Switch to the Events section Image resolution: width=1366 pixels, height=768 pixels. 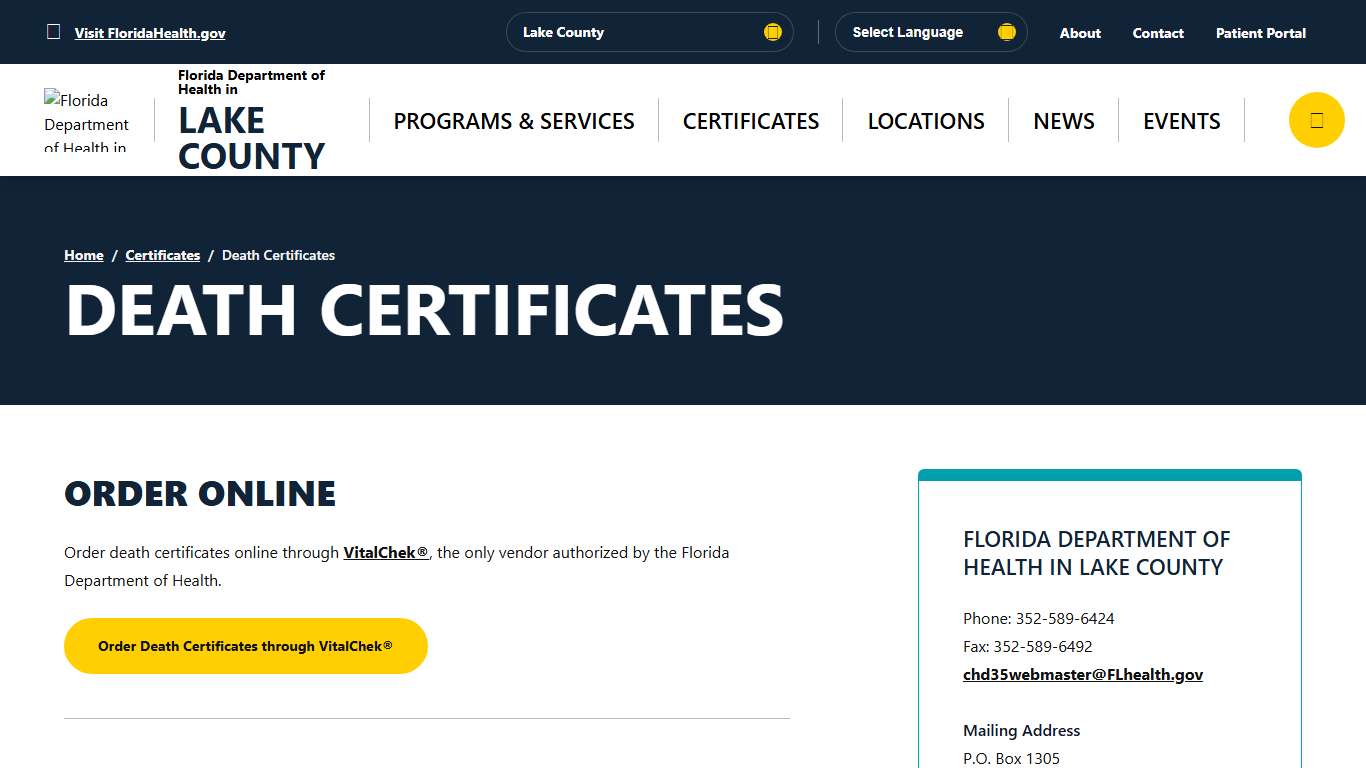coord(1181,120)
